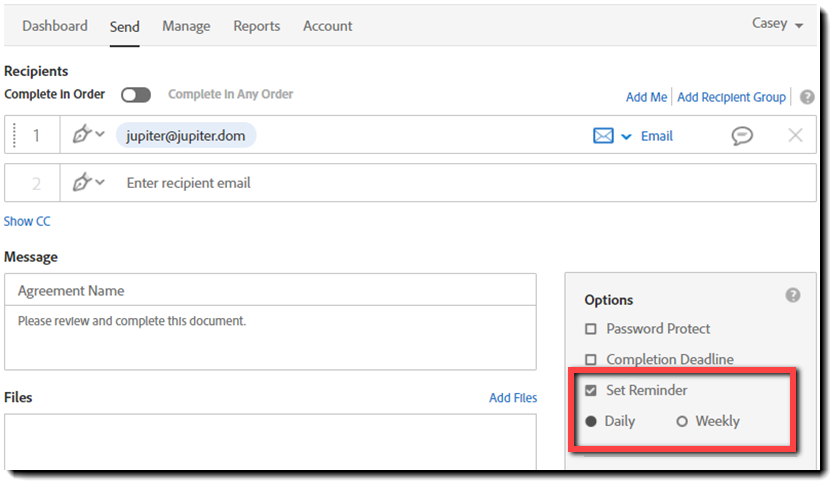830x482 pixels.
Task: Expand the Casey account dropdown
Action: pos(778,24)
